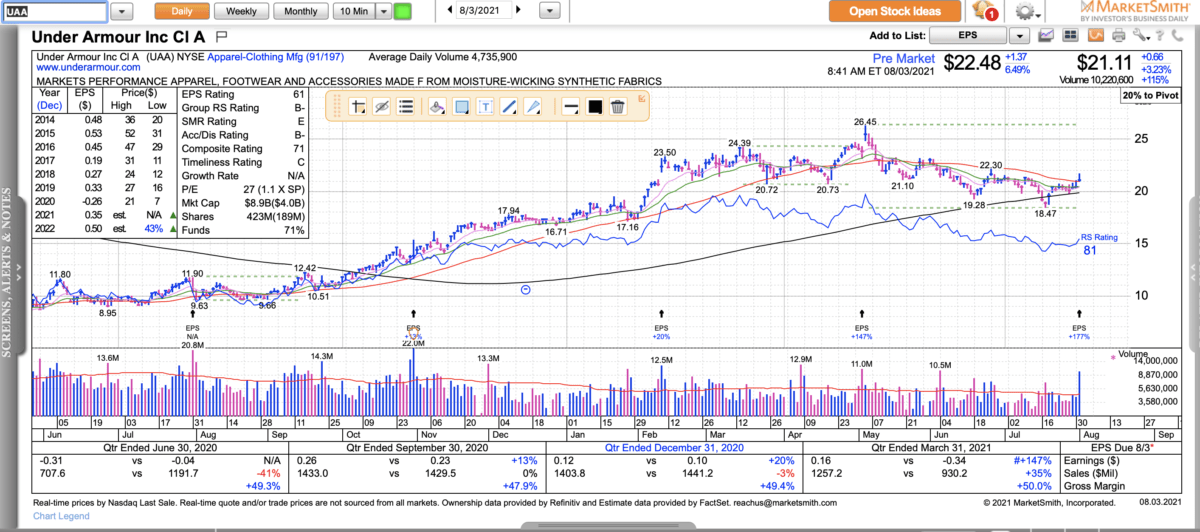
Task: Open the 10 Min interval dropdown arrow
Action: [x=381, y=12]
